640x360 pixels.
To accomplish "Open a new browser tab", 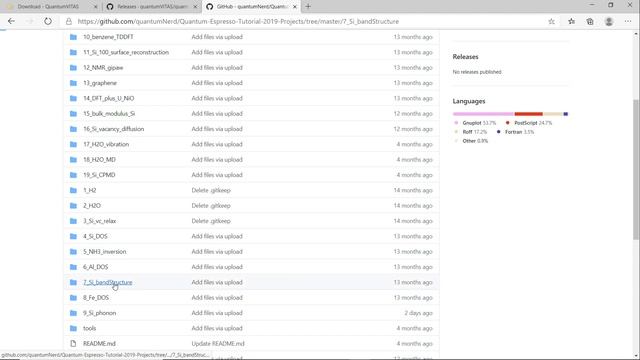I will (308, 7).
